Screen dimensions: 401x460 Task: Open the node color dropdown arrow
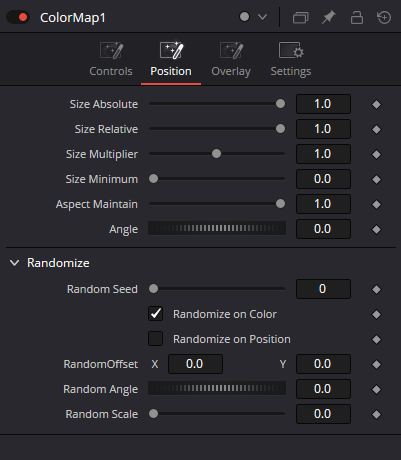tap(263, 17)
